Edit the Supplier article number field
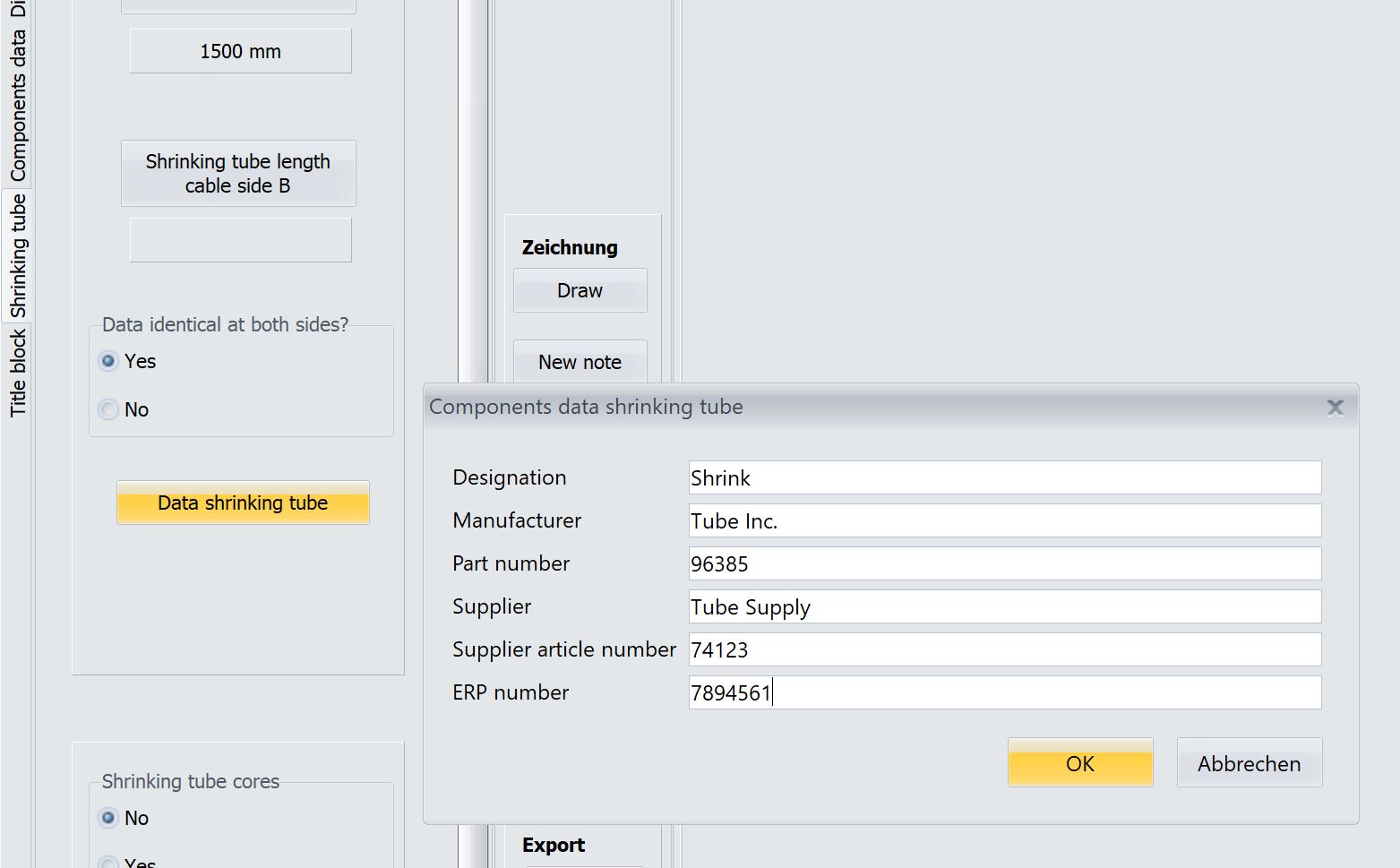The height and width of the screenshot is (868, 1400). click(x=1004, y=649)
